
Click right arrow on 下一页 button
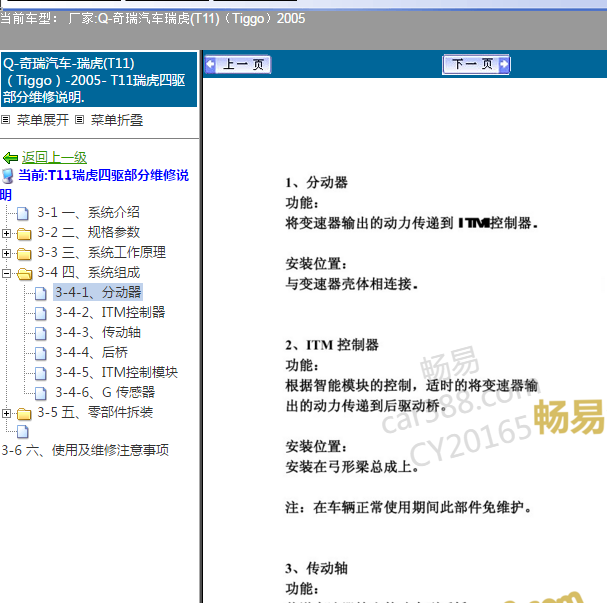504,64
